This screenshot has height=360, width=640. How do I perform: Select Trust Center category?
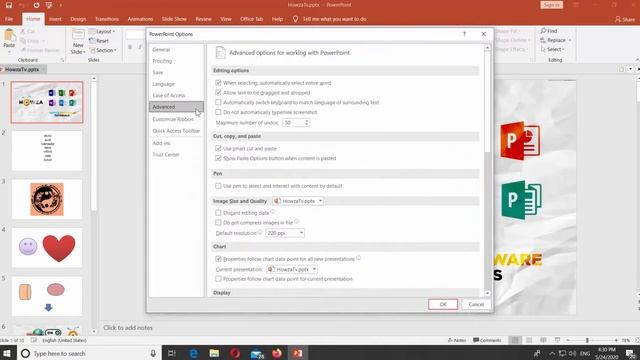(176, 155)
